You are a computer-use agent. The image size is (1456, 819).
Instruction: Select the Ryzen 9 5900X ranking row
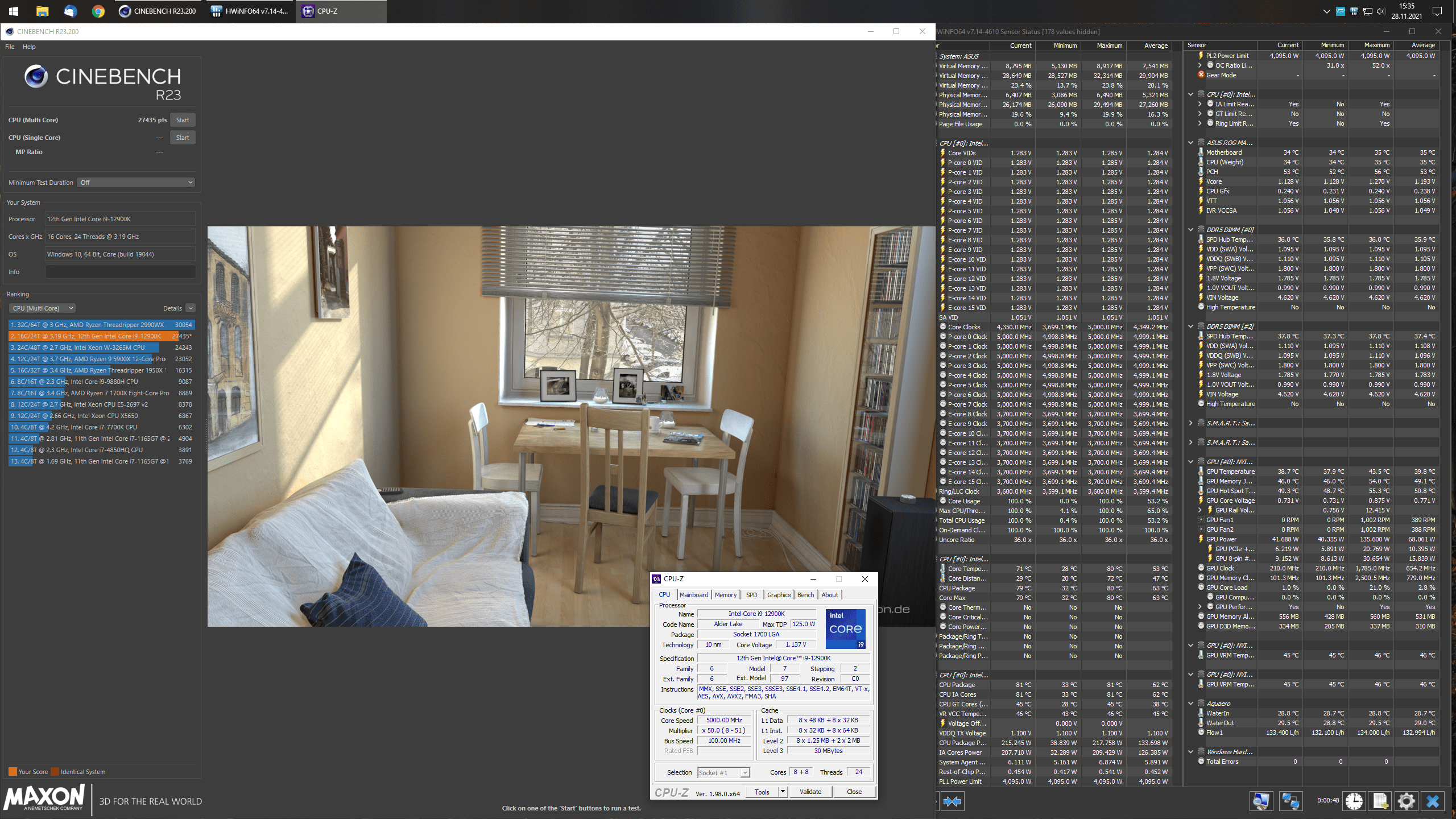pyautogui.click(x=102, y=359)
